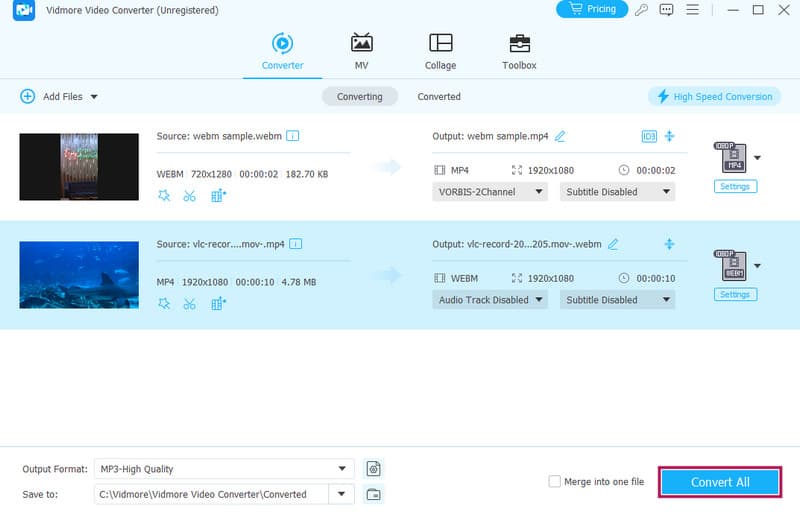Expand Output Format MP3-High Quality dropdown
Image resolution: width=800 pixels, height=512 pixels.
(x=342, y=468)
